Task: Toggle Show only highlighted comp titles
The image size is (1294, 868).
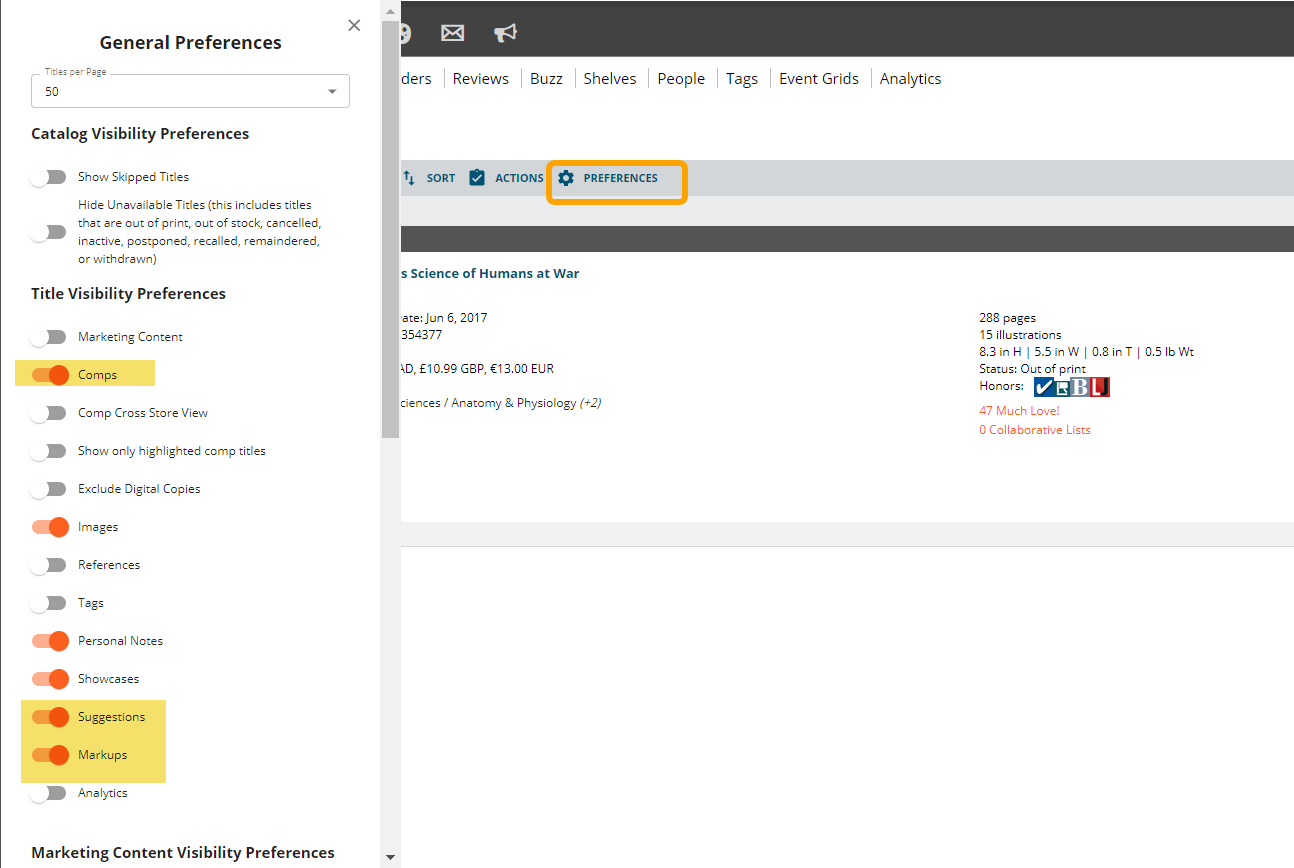Action: [48, 451]
